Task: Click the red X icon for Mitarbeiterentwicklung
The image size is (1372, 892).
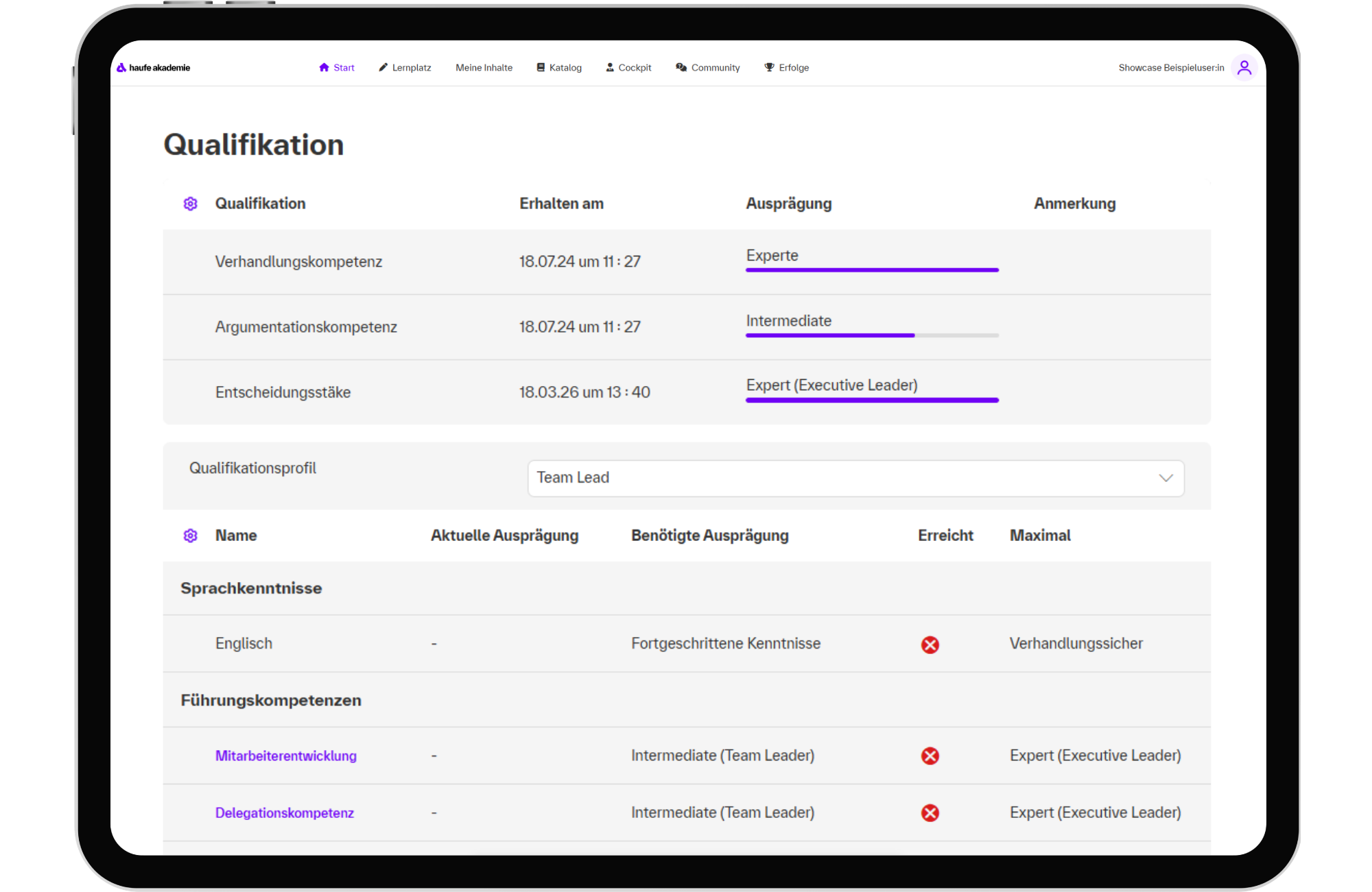Action: pos(930,756)
